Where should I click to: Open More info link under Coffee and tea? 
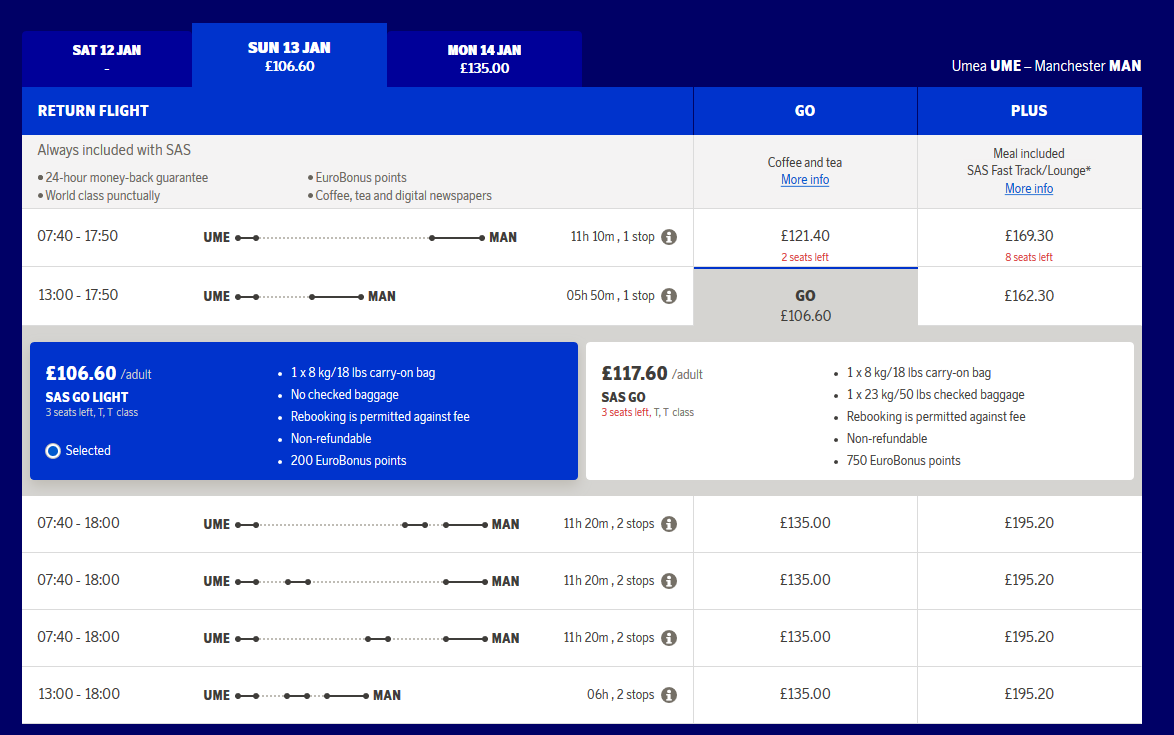click(805, 180)
